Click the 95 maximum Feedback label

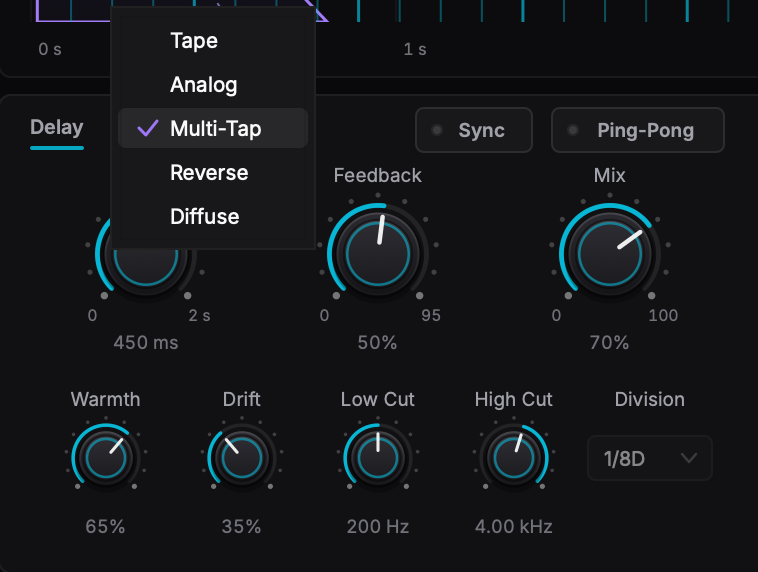(x=431, y=316)
